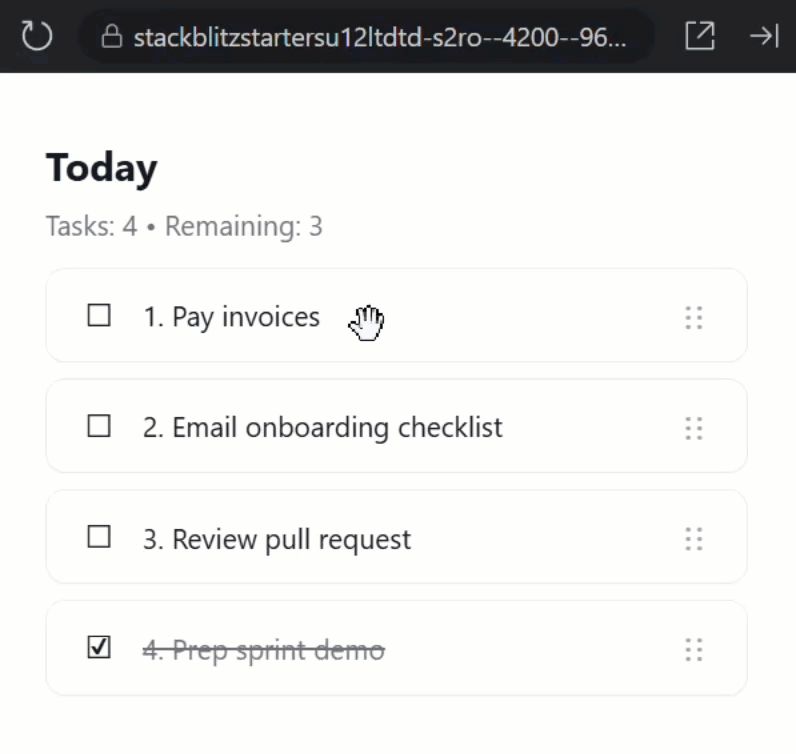The width and height of the screenshot is (796, 754).
Task: Select the '2. Email onboarding checklist' text
Action: point(322,428)
